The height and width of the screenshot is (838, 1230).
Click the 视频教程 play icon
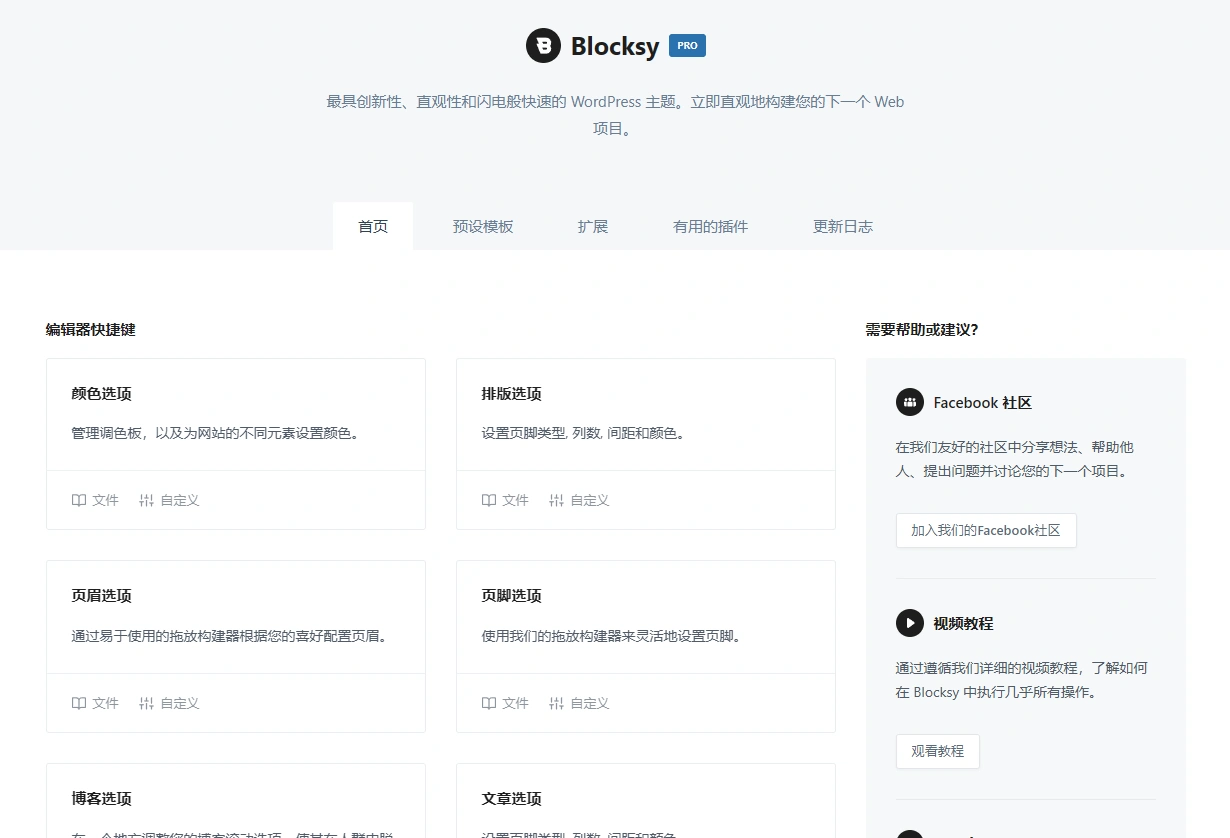pyautogui.click(x=910, y=623)
